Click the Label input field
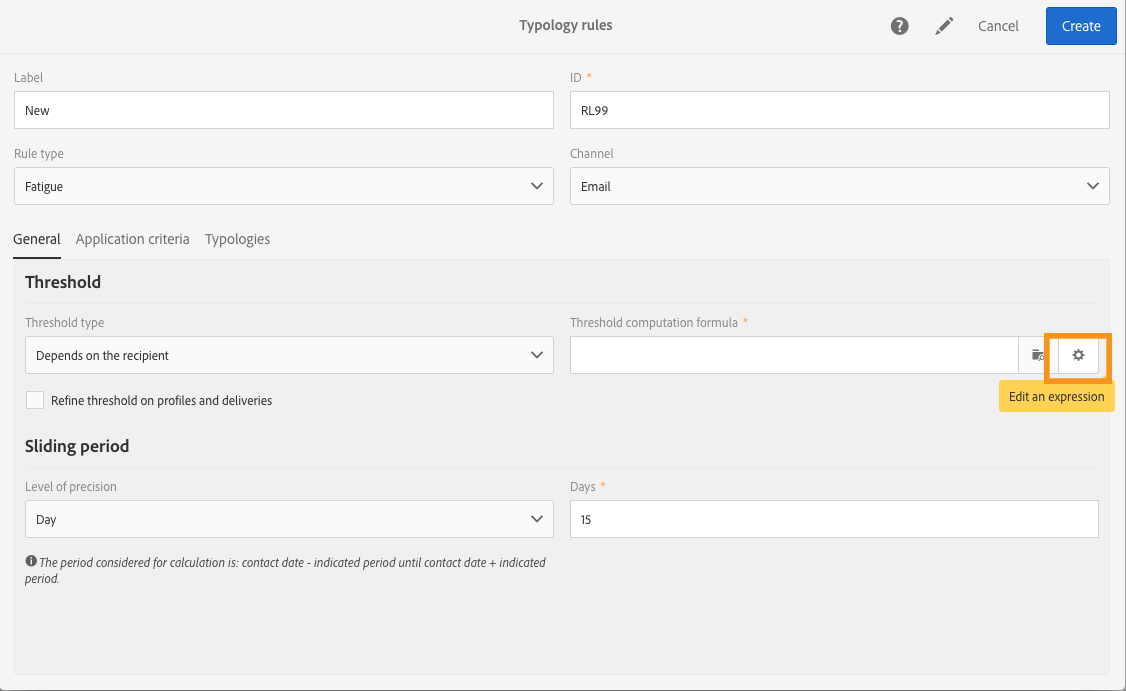 click(283, 110)
